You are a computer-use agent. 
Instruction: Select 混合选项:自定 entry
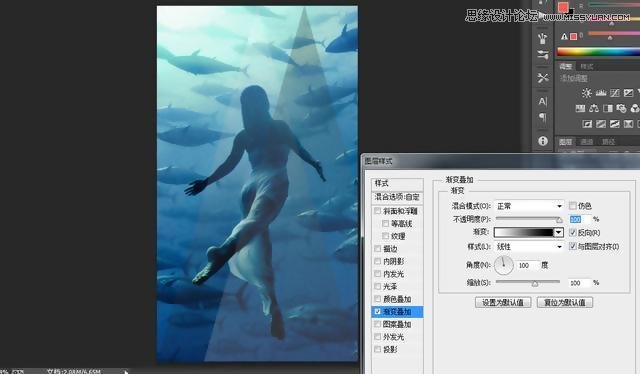coord(397,197)
